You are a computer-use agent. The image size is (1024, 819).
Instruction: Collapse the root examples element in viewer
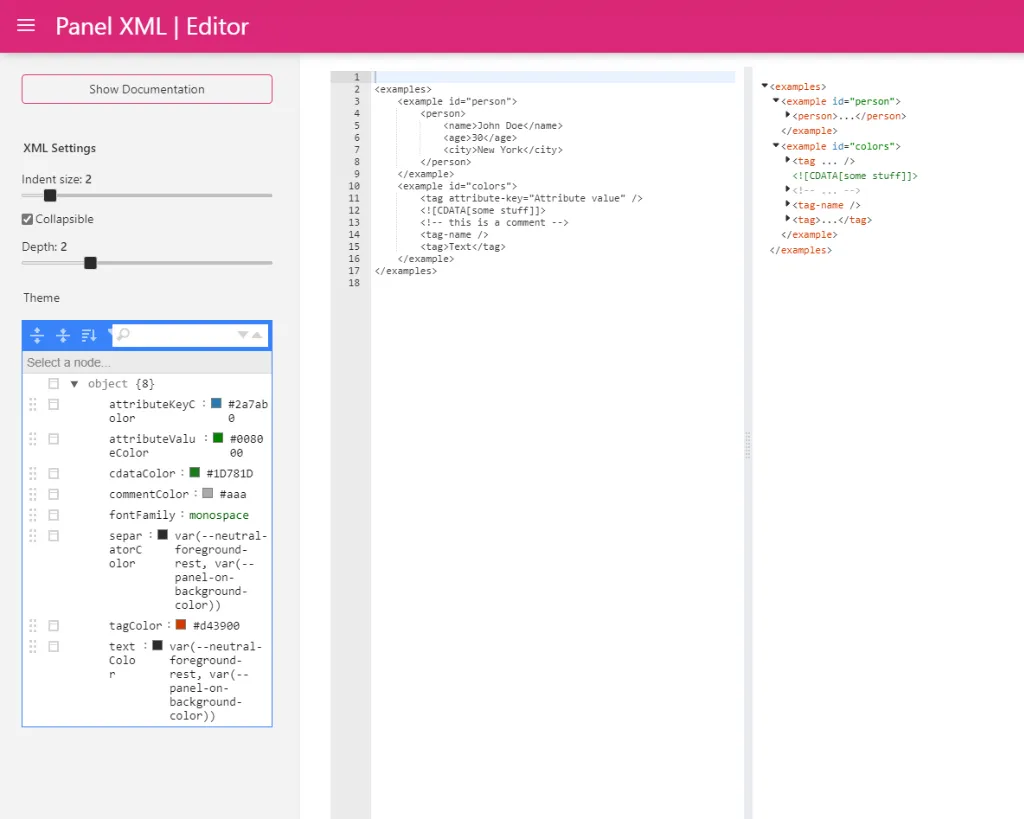[x=765, y=87]
